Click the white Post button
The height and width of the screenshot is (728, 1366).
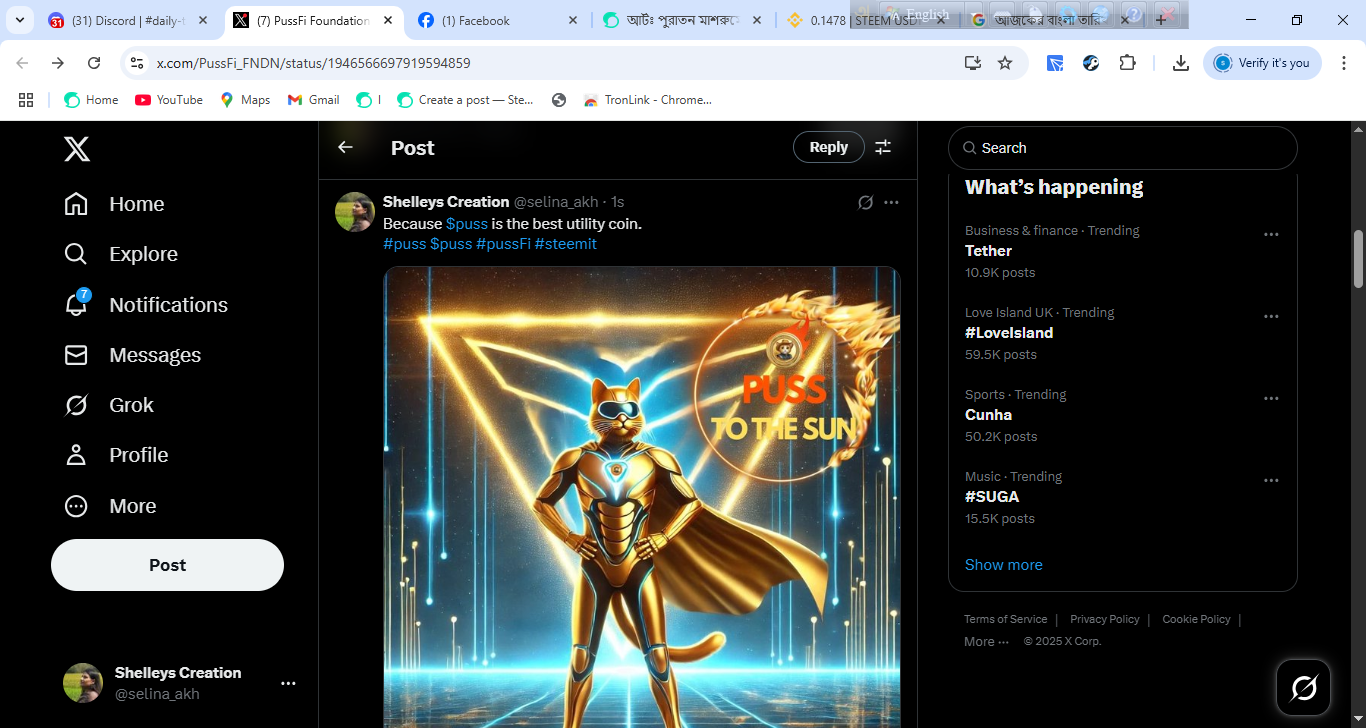[x=167, y=565]
